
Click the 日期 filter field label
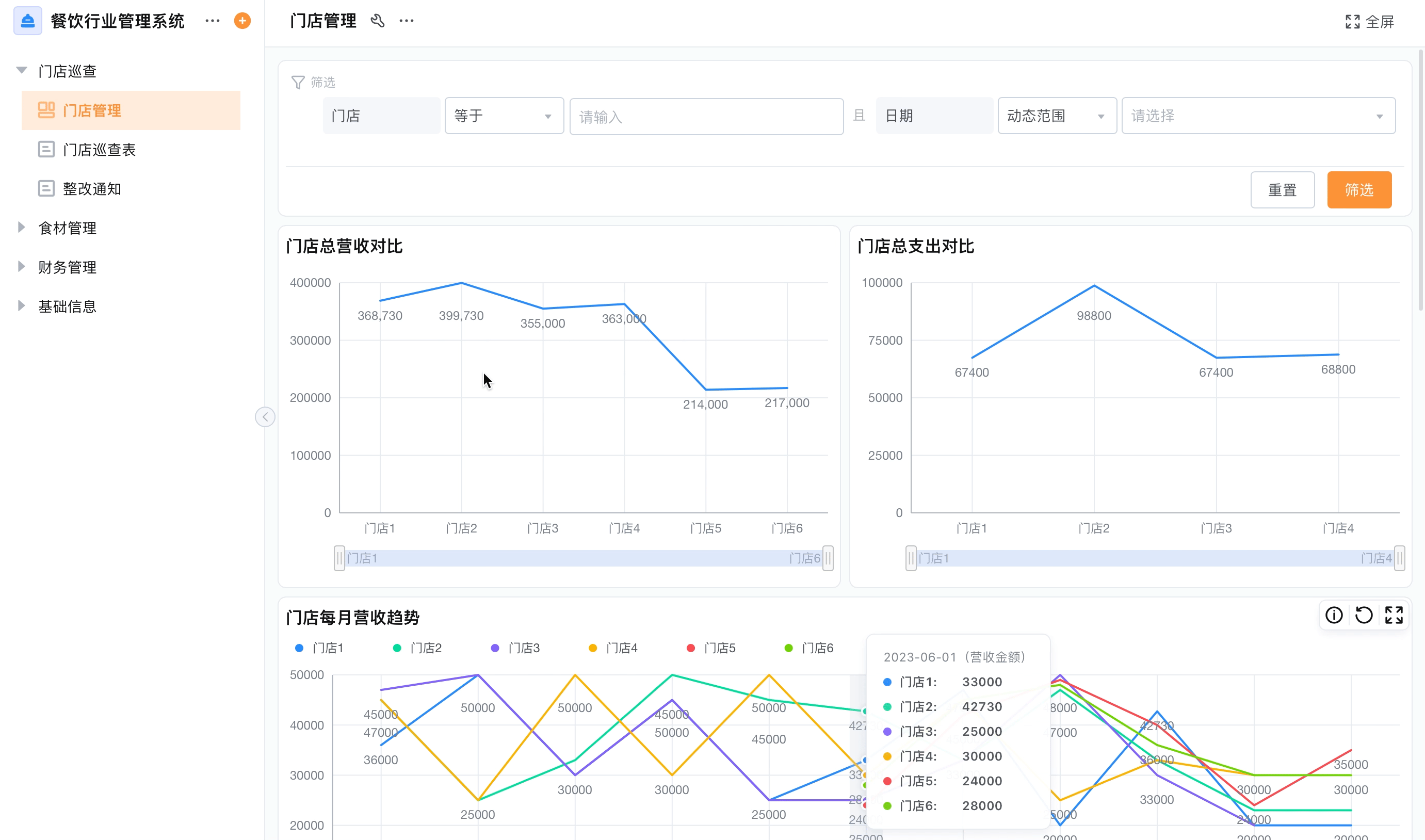coord(934,116)
